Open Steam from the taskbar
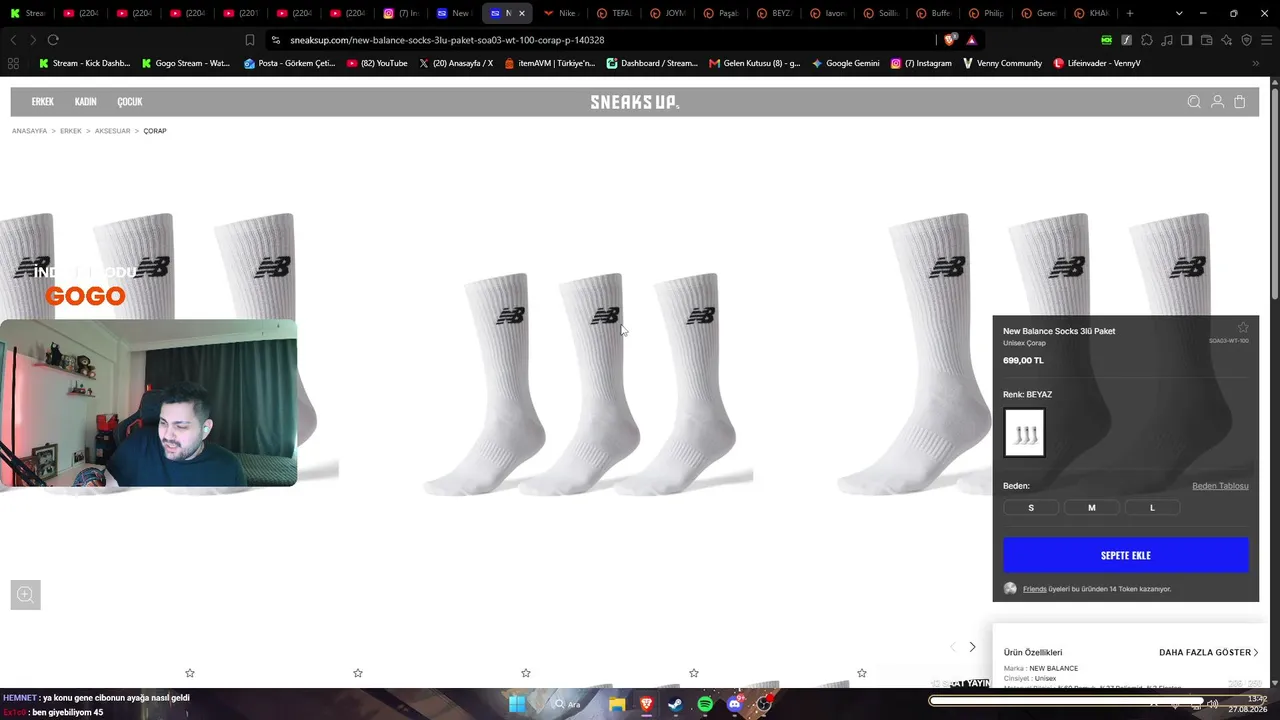 (x=675, y=704)
